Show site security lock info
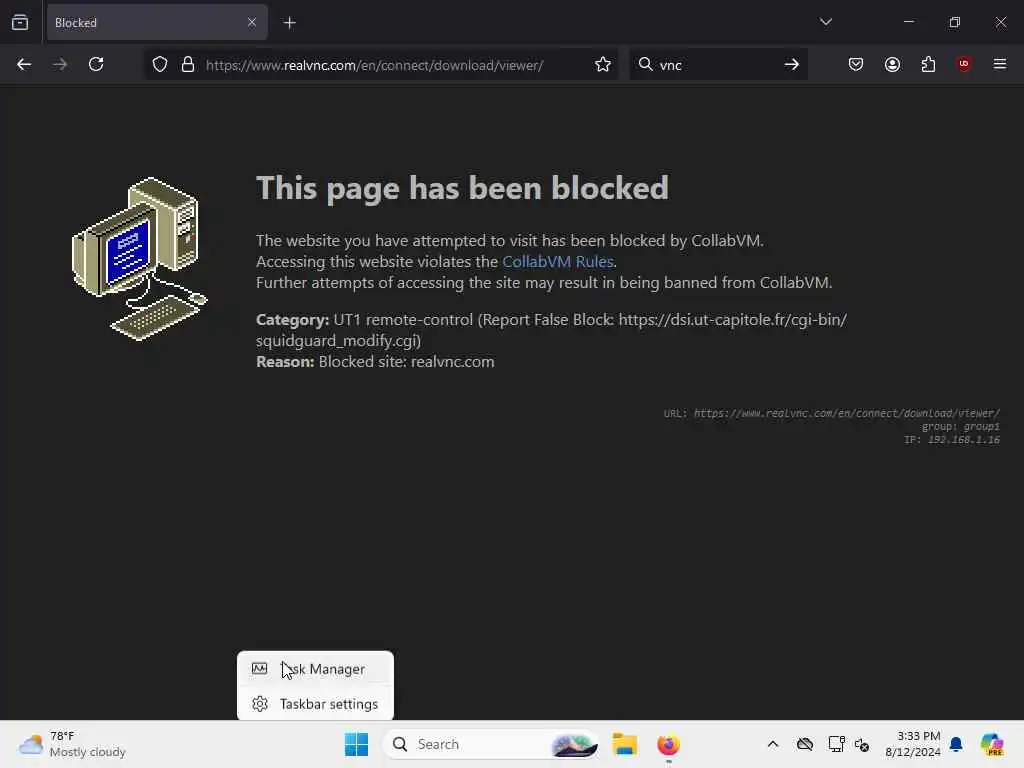The width and height of the screenshot is (1024, 768). pos(188,64)
